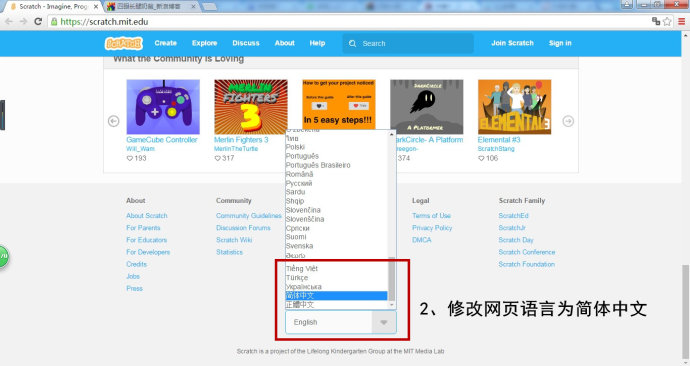Click Join Scratch

[x=512, y=43]
